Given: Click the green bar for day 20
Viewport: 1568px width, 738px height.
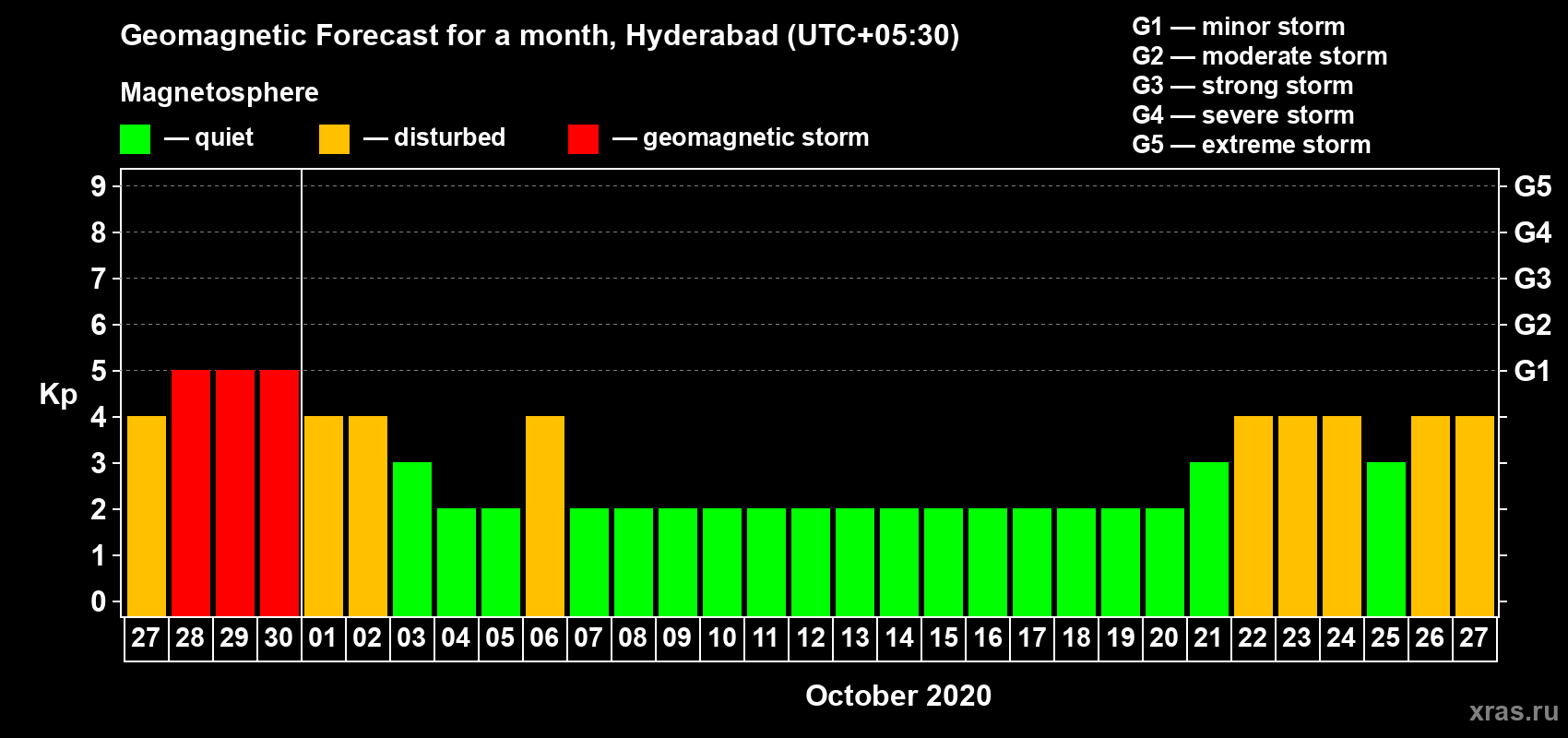Looking at the screenshot, I should click(1165, 562).
